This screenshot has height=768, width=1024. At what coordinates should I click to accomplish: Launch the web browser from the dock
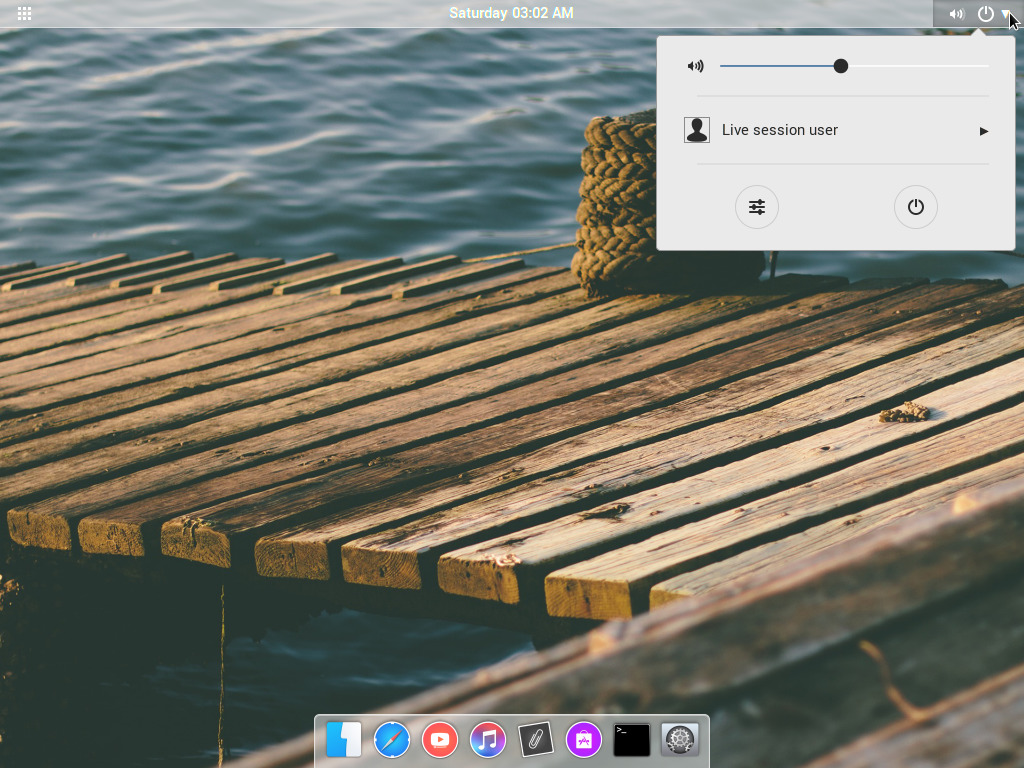(392, 740)
